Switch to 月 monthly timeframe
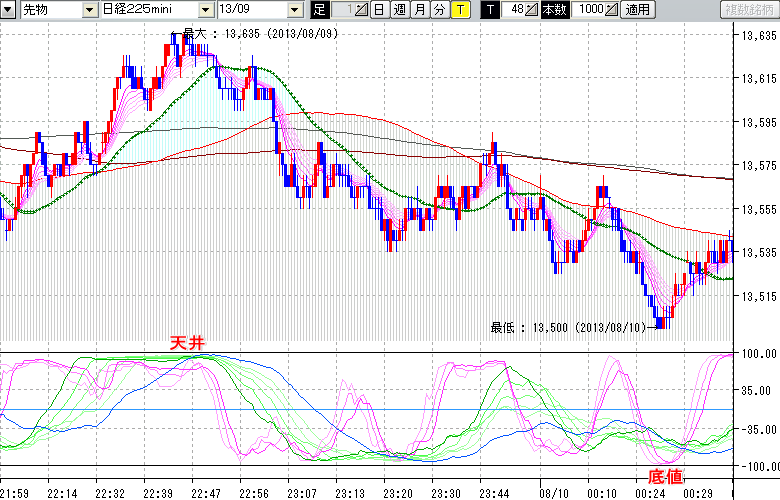This screenshot has height=500, width=780. pos(419,10)
